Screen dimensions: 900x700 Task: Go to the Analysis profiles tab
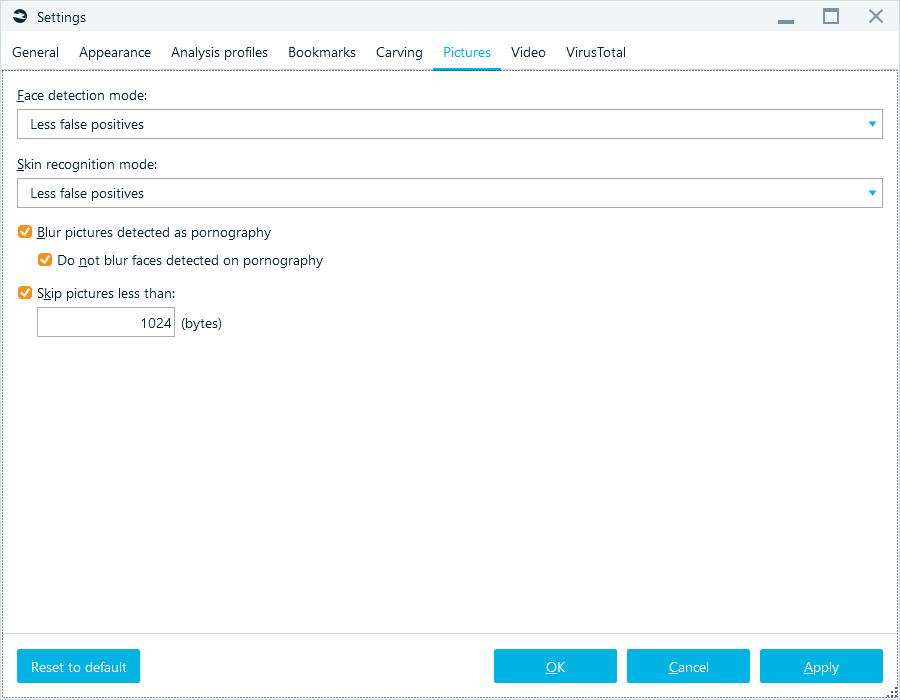coord(219,52)
